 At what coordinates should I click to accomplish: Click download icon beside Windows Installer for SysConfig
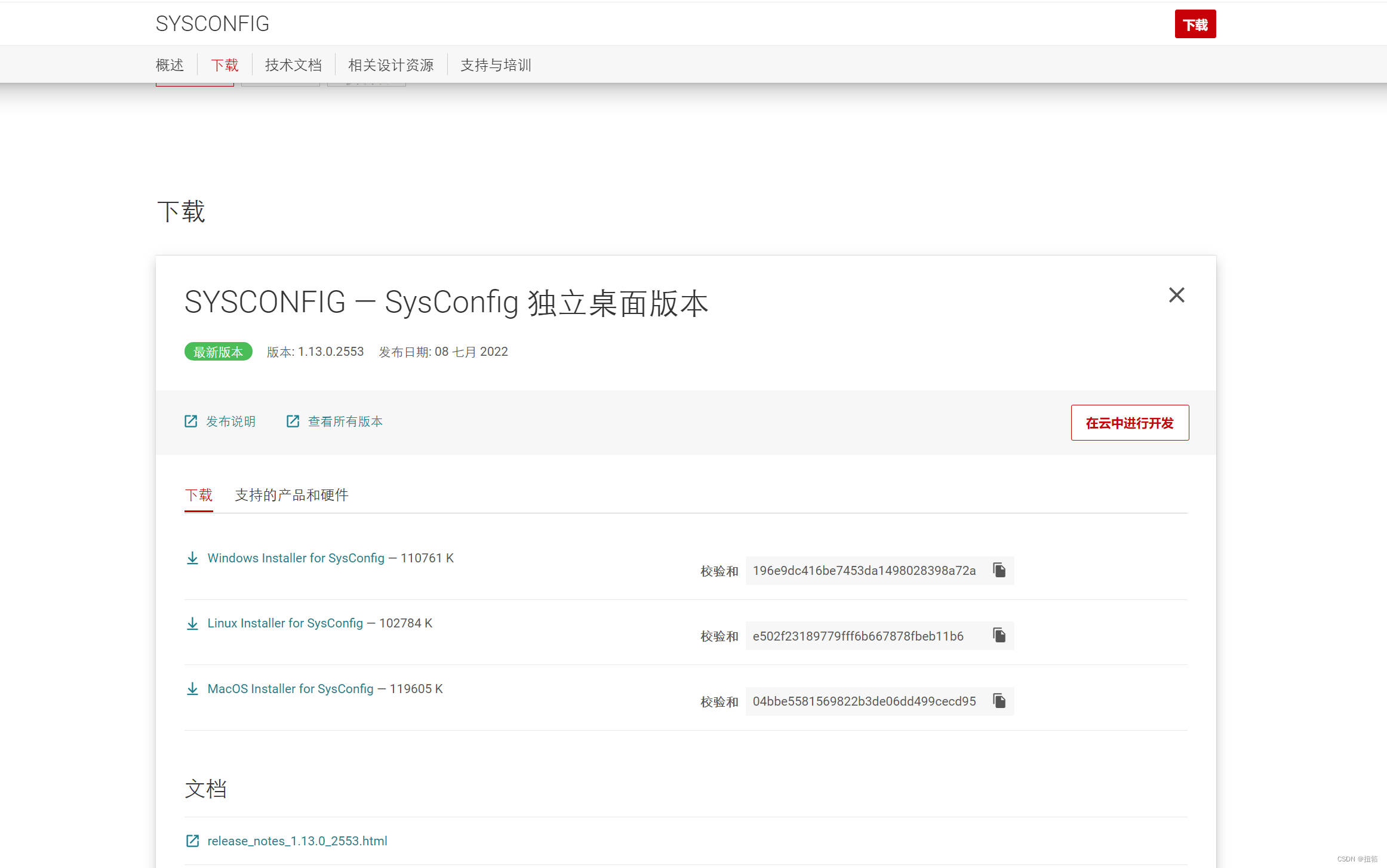point(192,558)
